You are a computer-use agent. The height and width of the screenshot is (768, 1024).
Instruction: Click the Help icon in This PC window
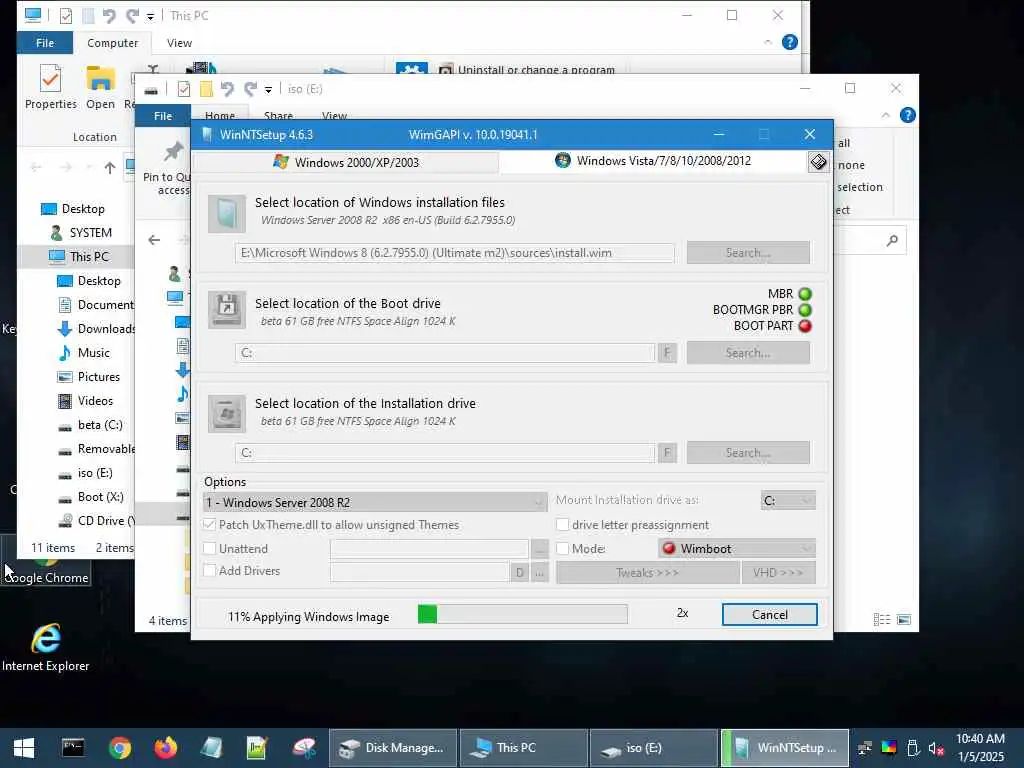(790, 42)
